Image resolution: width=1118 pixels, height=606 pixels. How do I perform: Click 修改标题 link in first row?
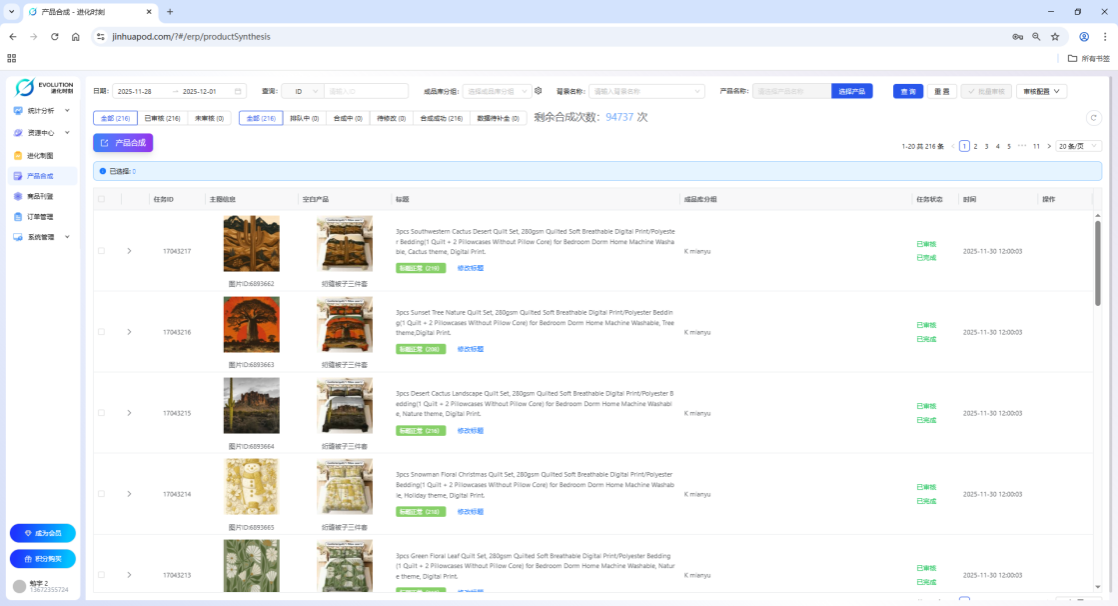470,268
